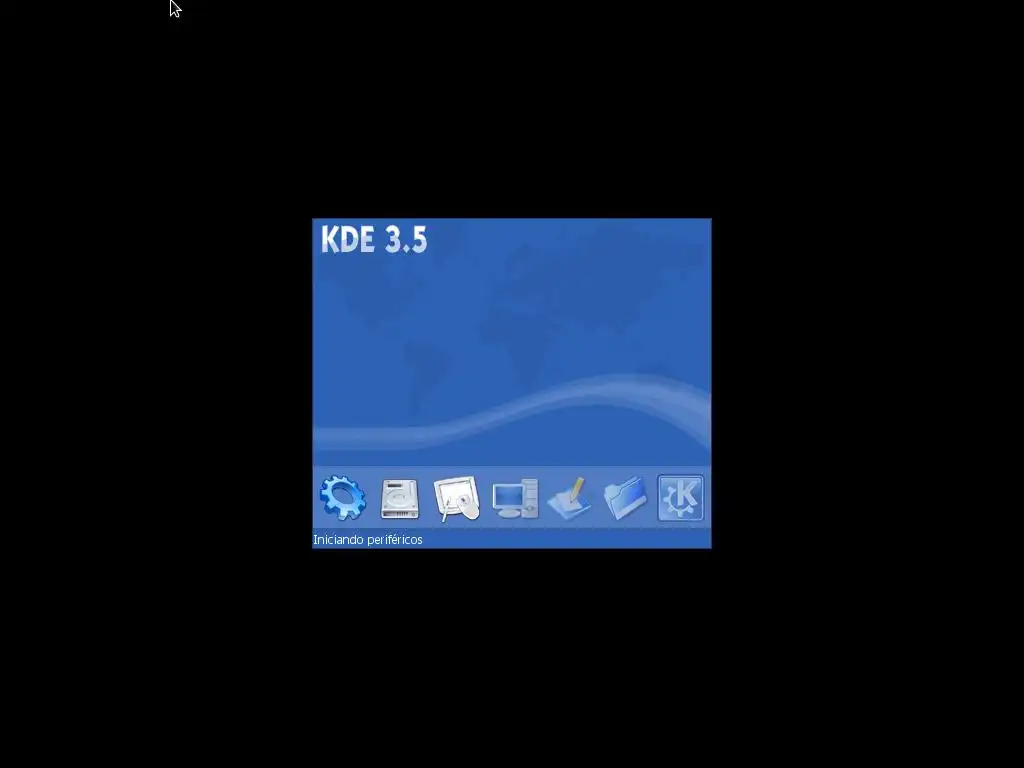
Task: Click the pencil and paper icon
Action: pos(569,498)
